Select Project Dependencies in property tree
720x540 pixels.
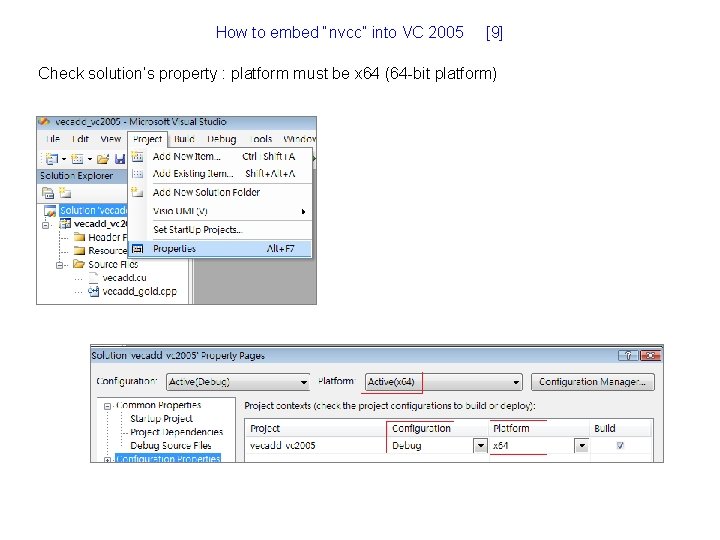(176, 432)
